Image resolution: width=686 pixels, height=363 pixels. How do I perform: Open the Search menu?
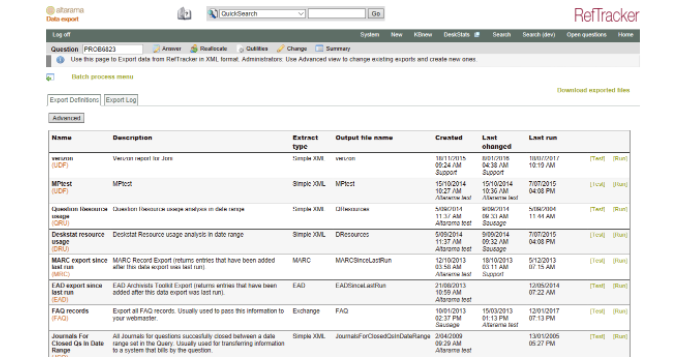pyautogui.click(x=501, y=35)
